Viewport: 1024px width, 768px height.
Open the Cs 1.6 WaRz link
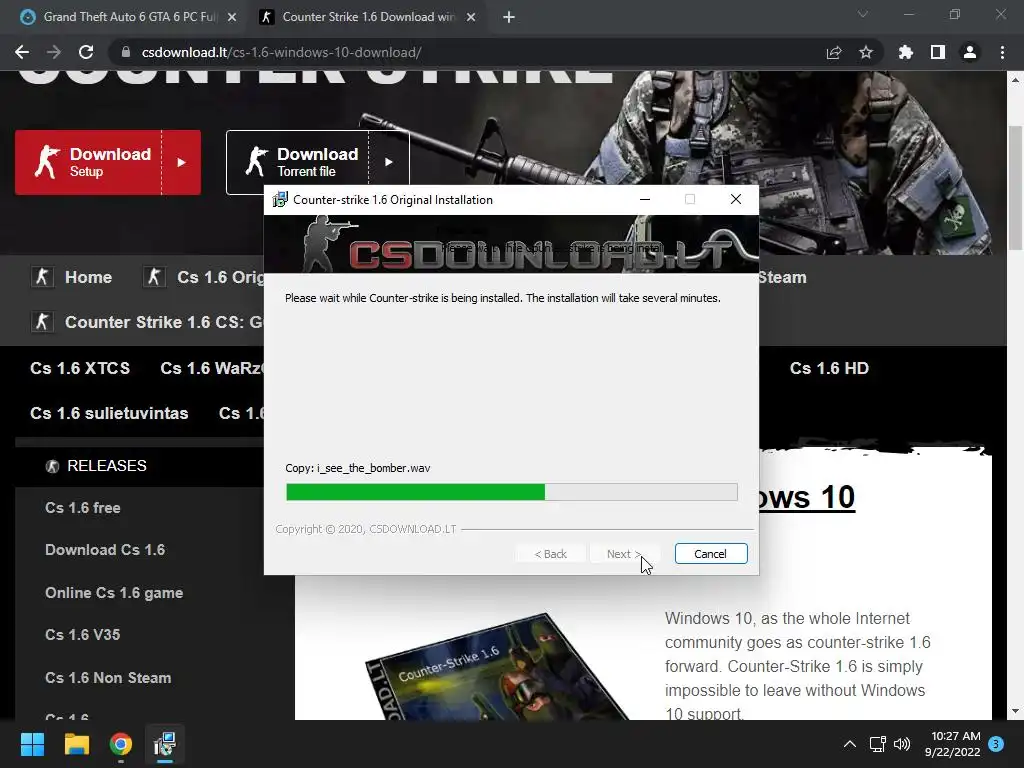coord(212,368)
